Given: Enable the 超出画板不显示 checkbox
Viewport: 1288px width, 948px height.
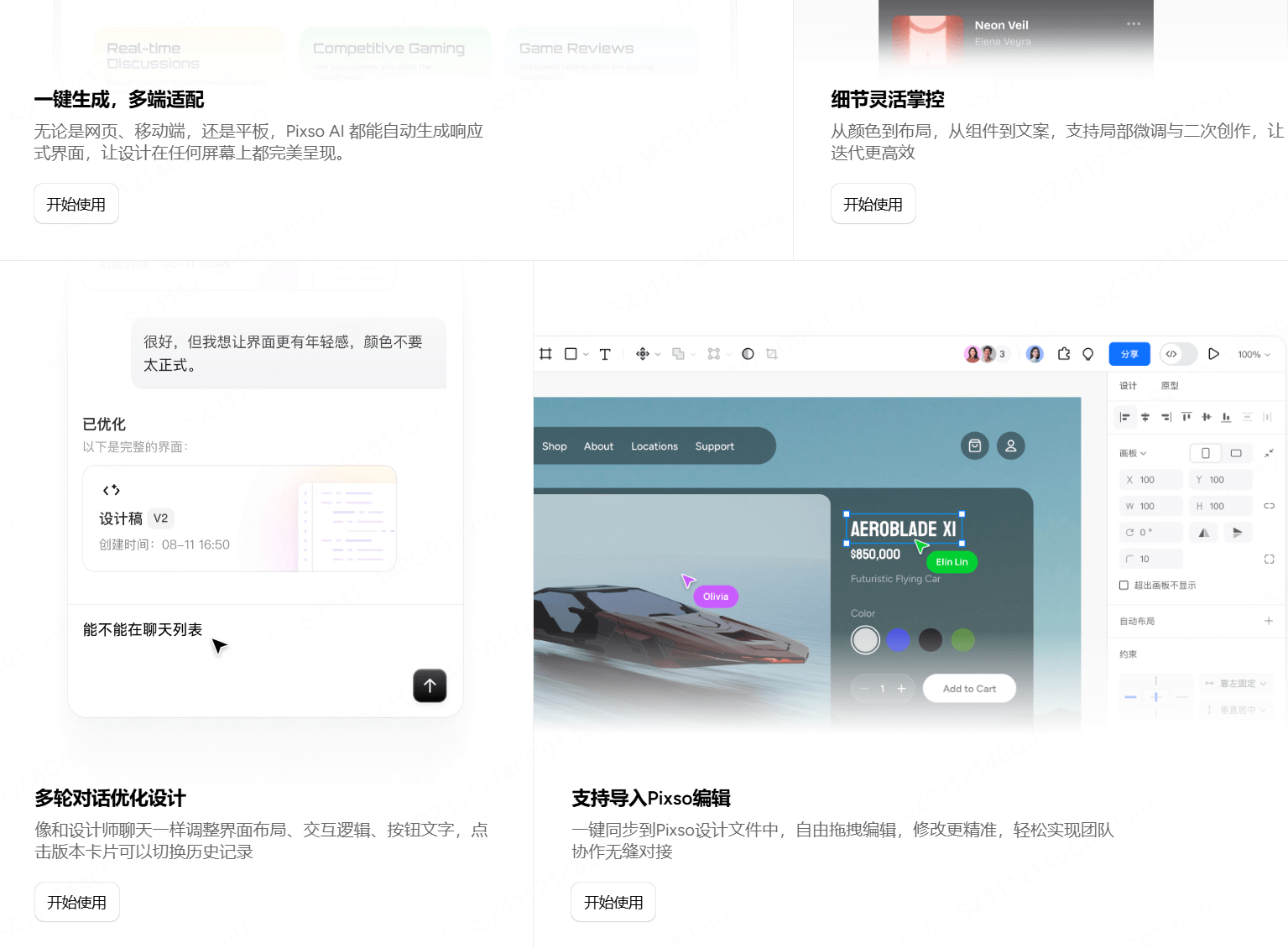Looking at the screenshot, I should [1124, 585].
